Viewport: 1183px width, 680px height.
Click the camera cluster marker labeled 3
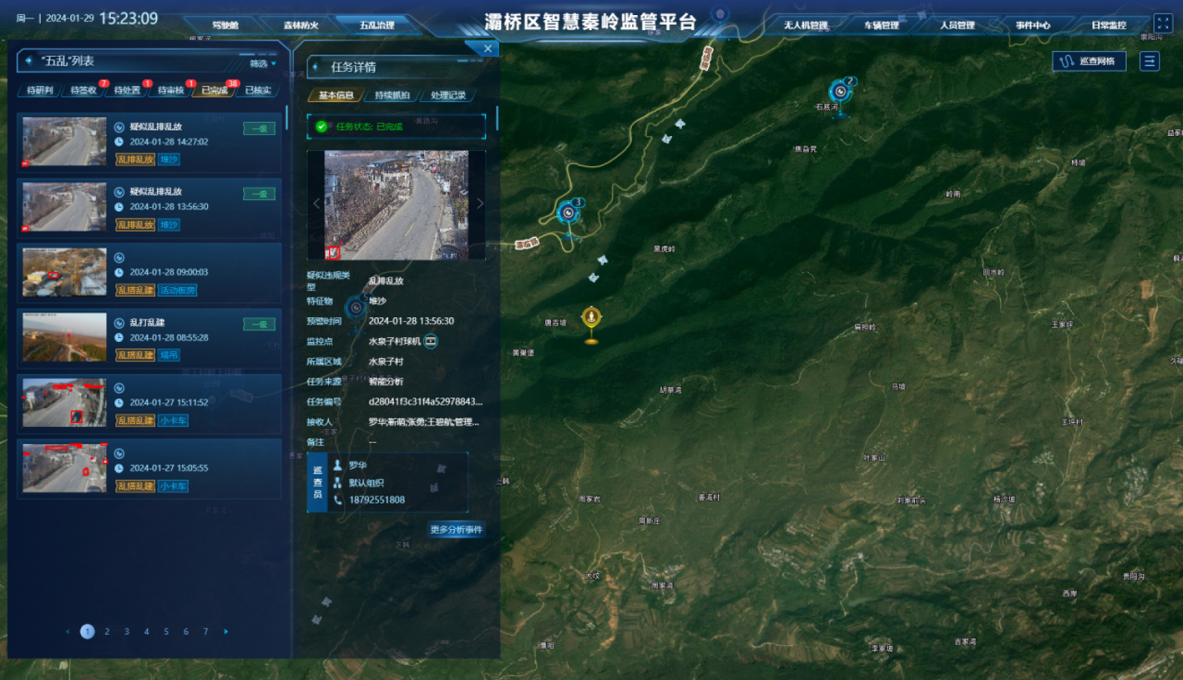(x=569, y=212)
